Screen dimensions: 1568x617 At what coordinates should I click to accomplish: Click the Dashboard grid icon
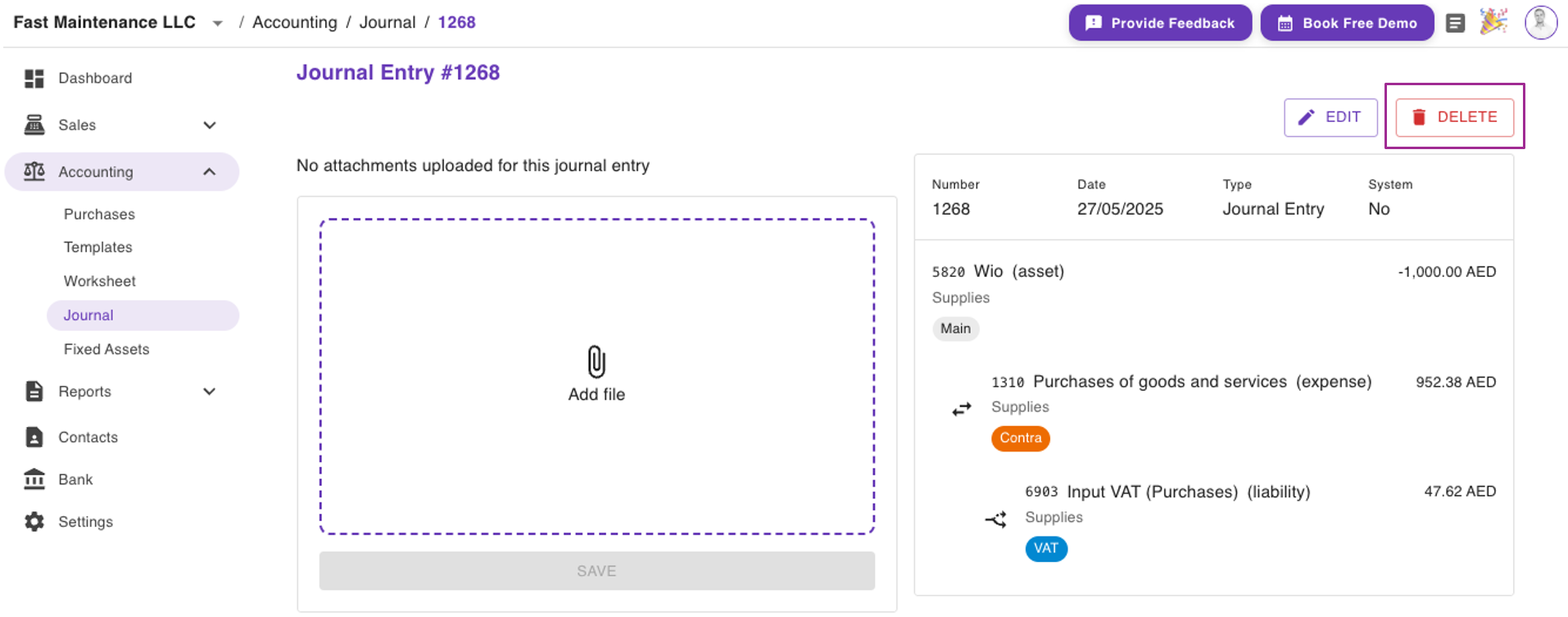pos(34,79)
